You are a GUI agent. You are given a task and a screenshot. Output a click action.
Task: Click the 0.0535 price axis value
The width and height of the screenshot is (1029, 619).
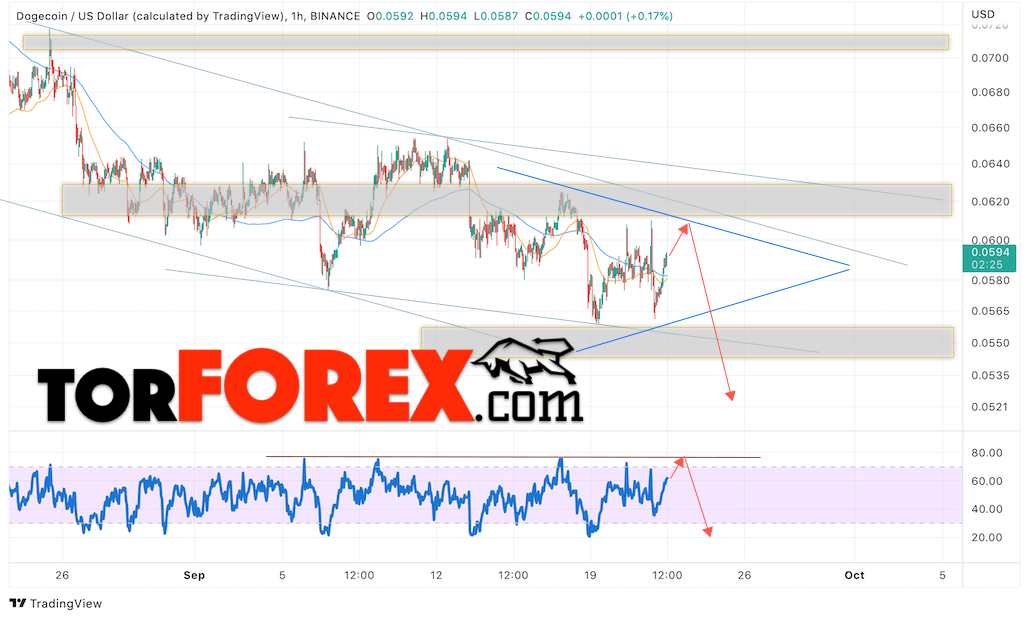pos(990,375)
